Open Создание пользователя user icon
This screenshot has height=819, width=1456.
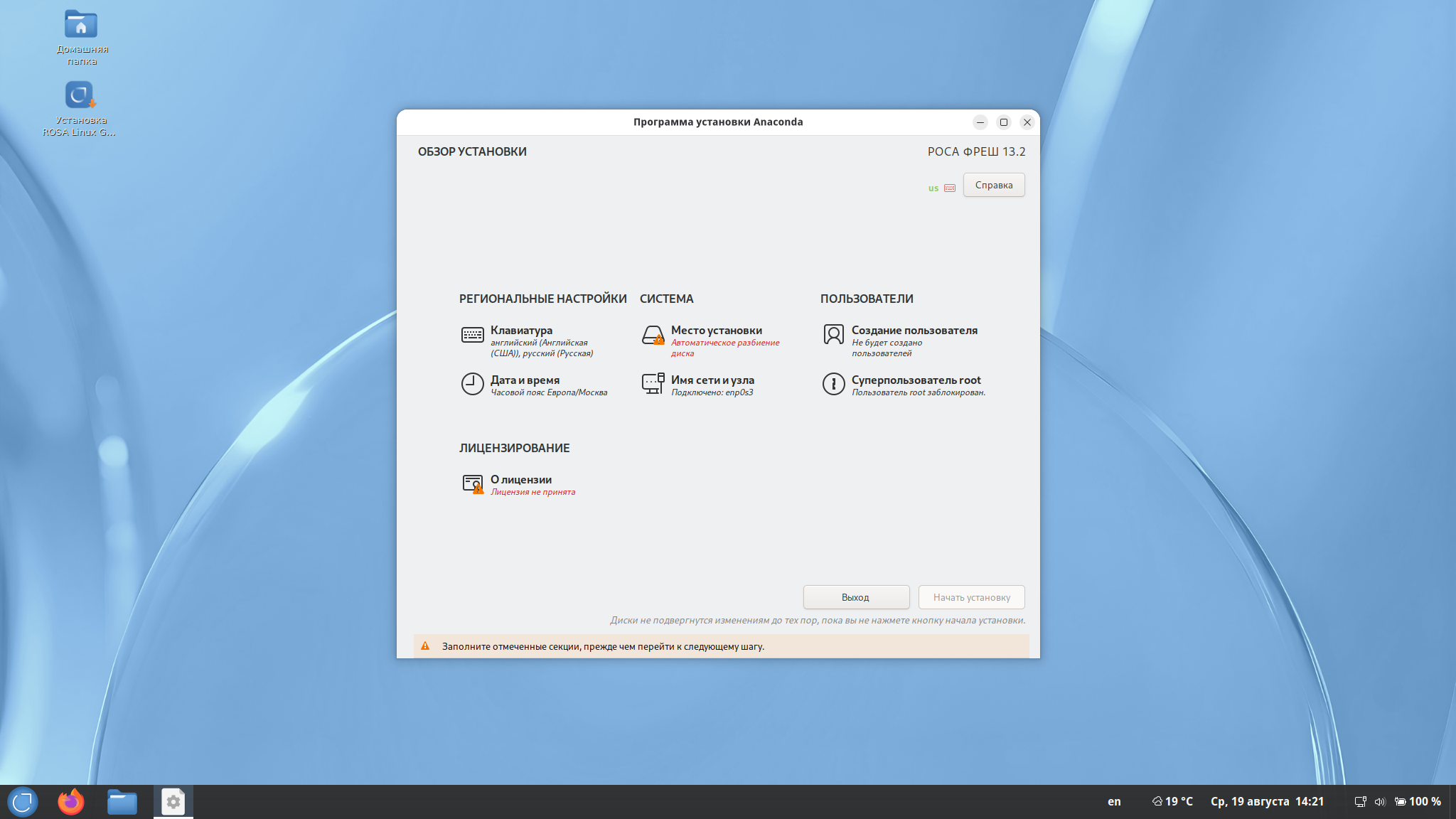pos(833,334)
